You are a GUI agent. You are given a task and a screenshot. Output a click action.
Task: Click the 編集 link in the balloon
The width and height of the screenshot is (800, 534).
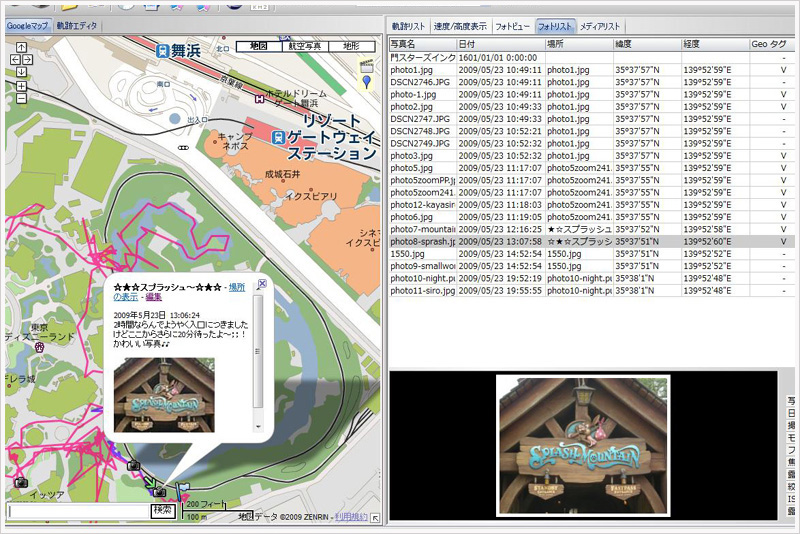tap(154, 297)
